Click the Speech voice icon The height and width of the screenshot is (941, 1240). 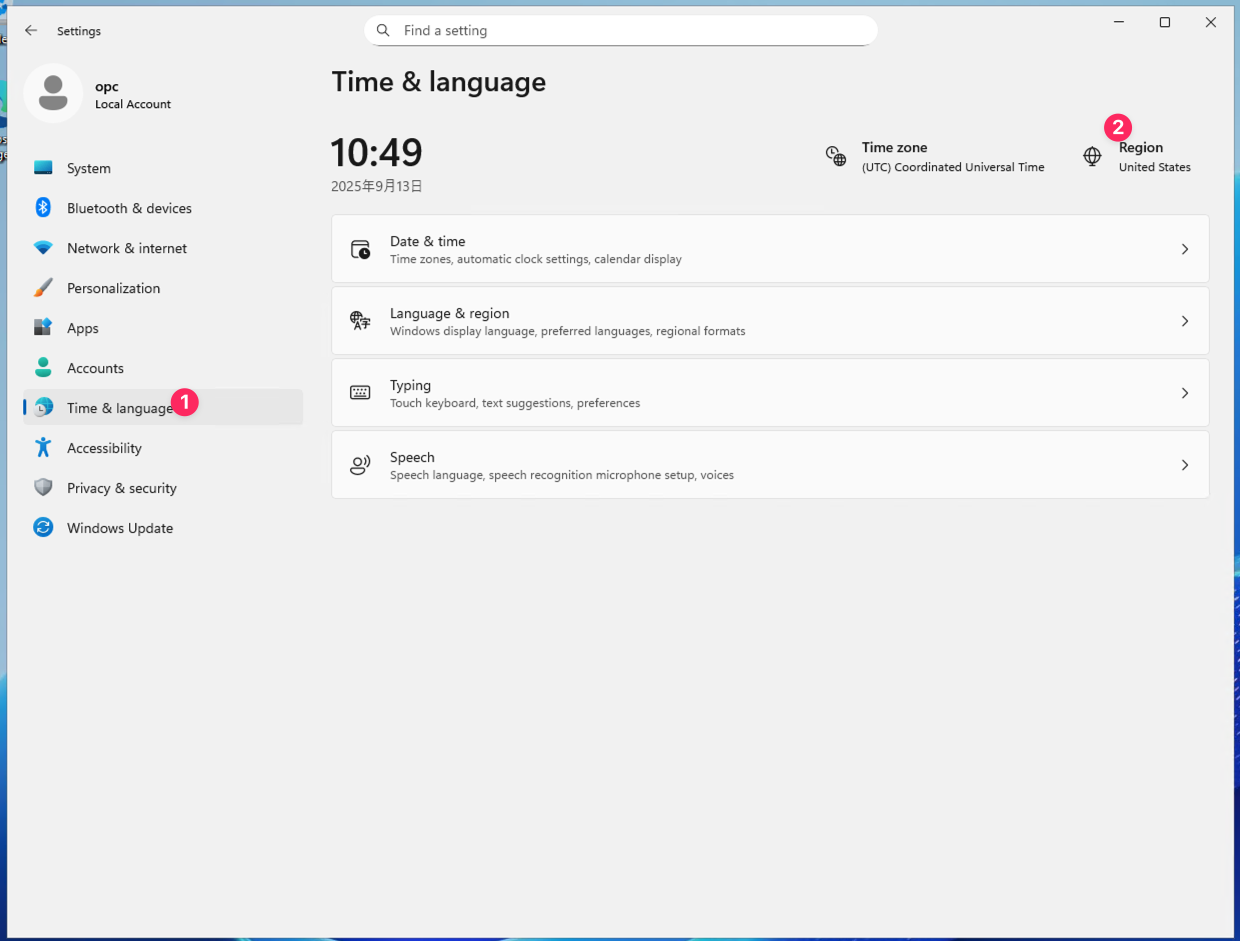click(x=360, y=465)
